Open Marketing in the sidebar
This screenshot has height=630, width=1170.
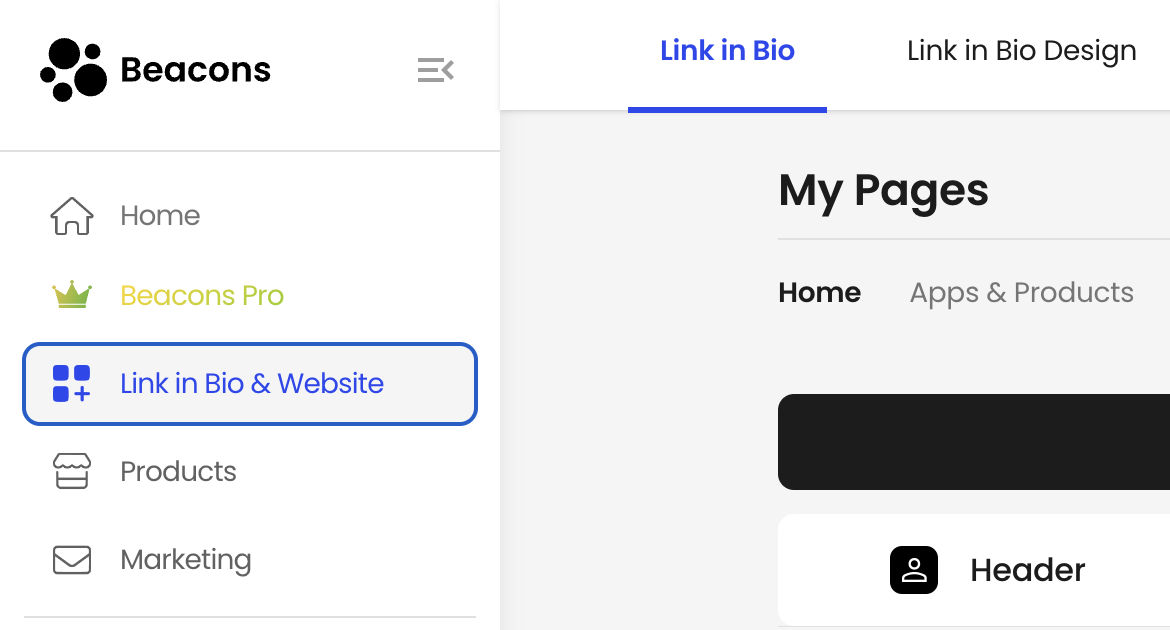point(185,560)
